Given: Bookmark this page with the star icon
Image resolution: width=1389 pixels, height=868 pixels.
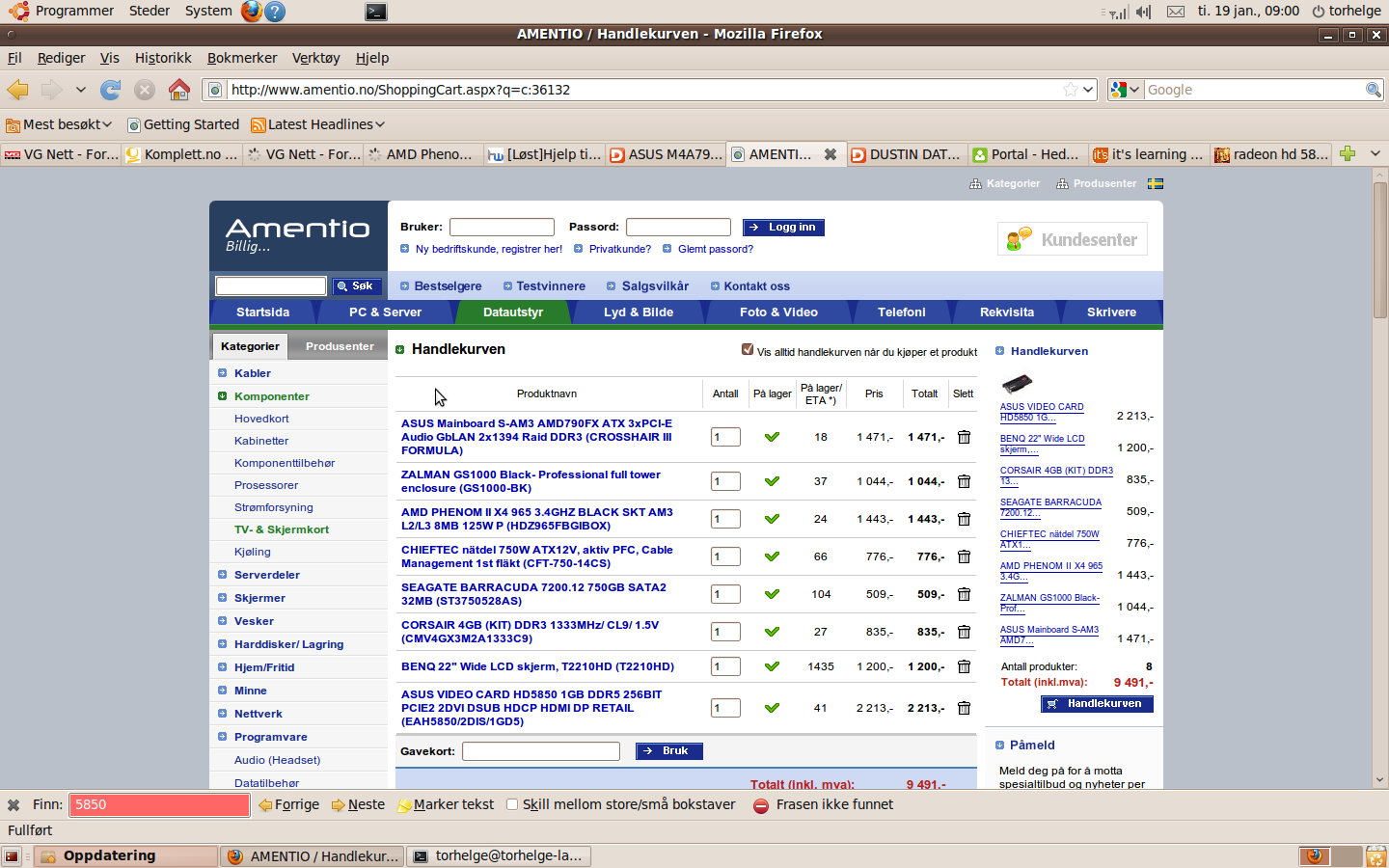Looking at the screenshot, I should (x=1070, y=90).
